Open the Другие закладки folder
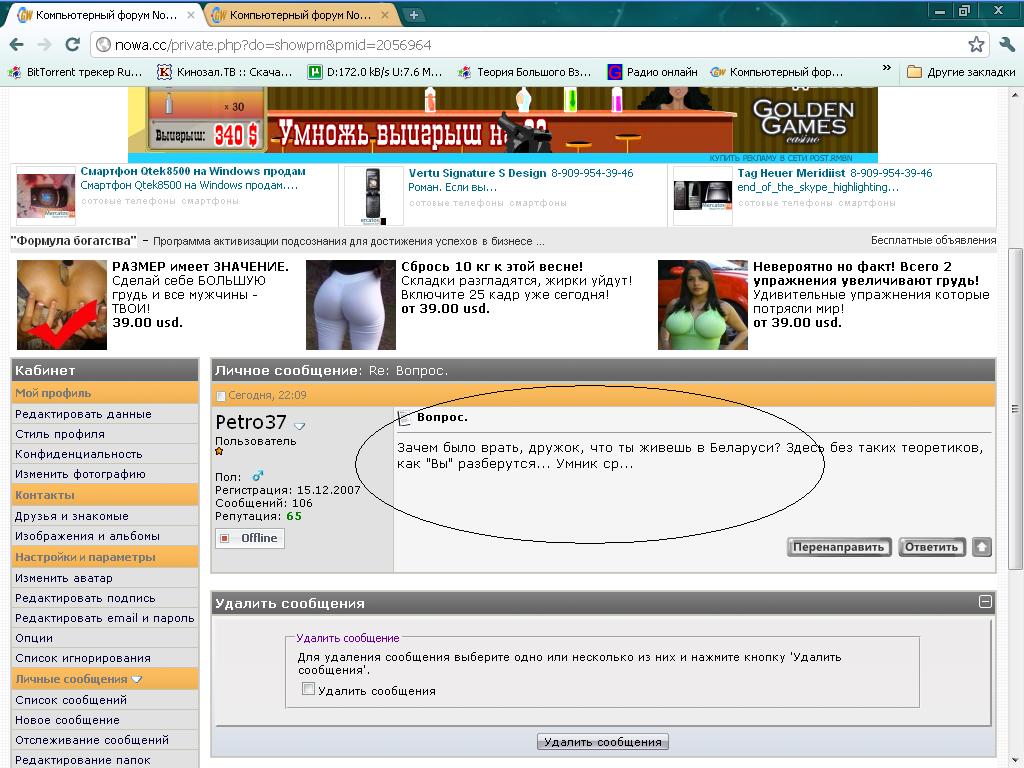This screenshot has width=1024, height=768. (961, 72)
